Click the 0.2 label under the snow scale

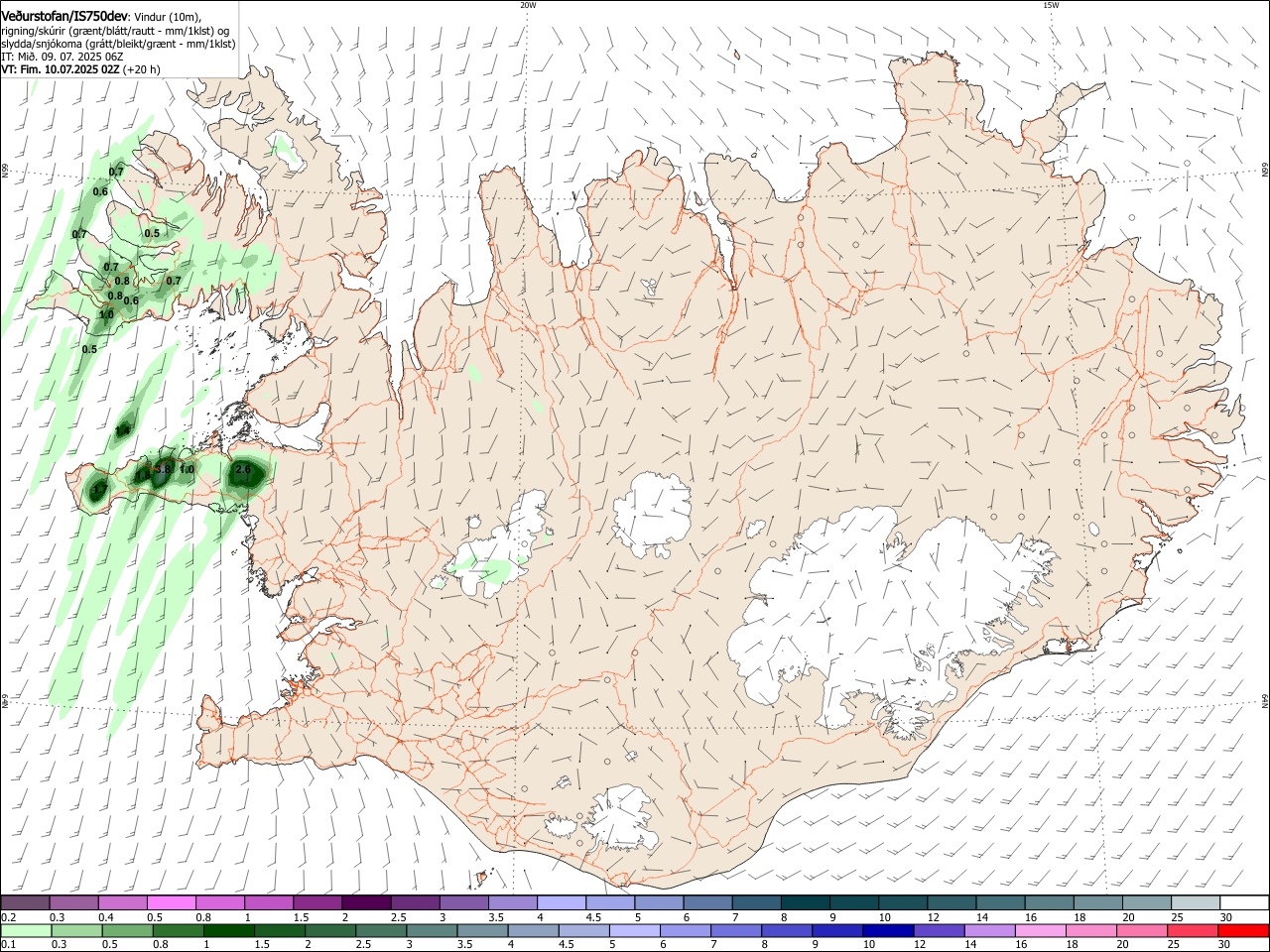click(8, 917)
